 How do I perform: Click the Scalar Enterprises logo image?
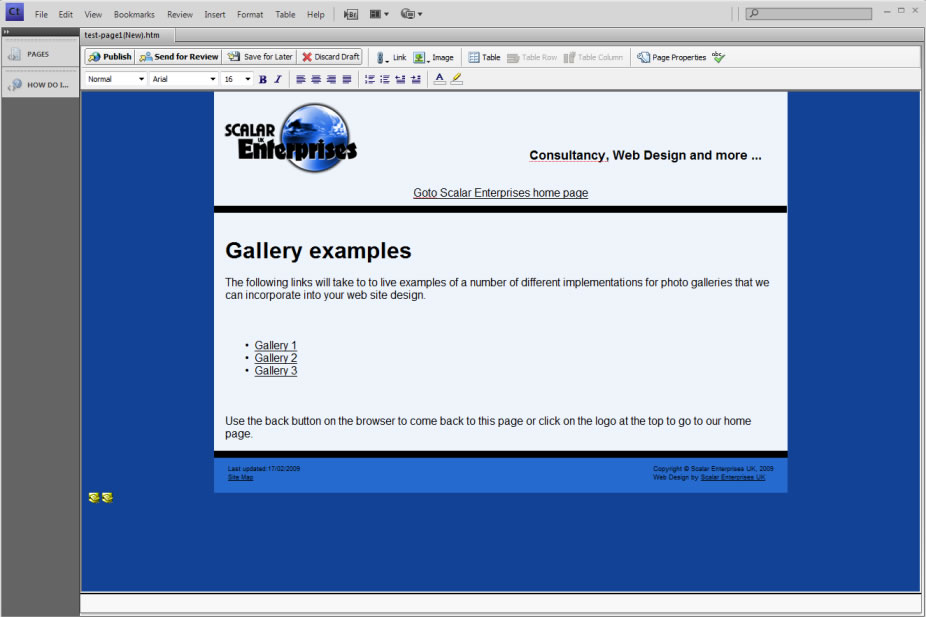point(291,138)
